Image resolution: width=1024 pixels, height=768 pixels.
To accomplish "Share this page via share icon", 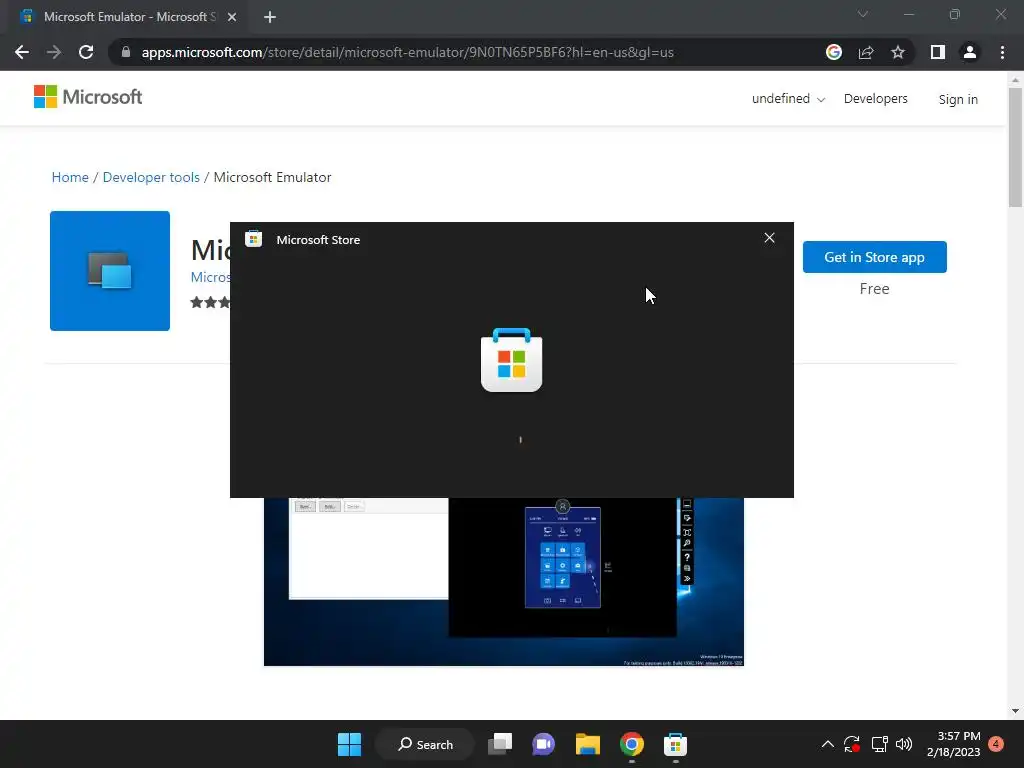I will [x=866, y=52].
